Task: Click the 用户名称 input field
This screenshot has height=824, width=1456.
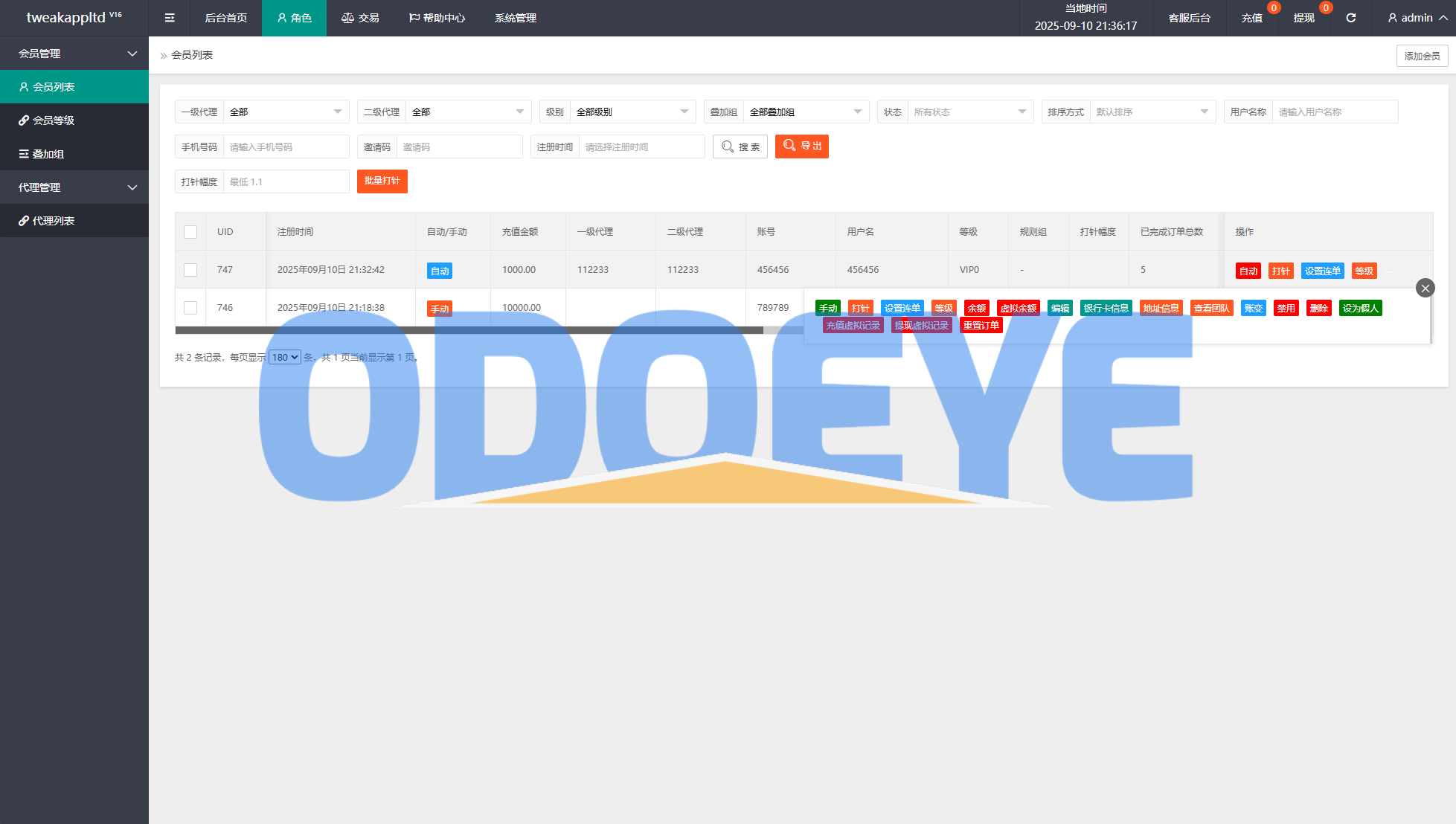Action: 1334,112
